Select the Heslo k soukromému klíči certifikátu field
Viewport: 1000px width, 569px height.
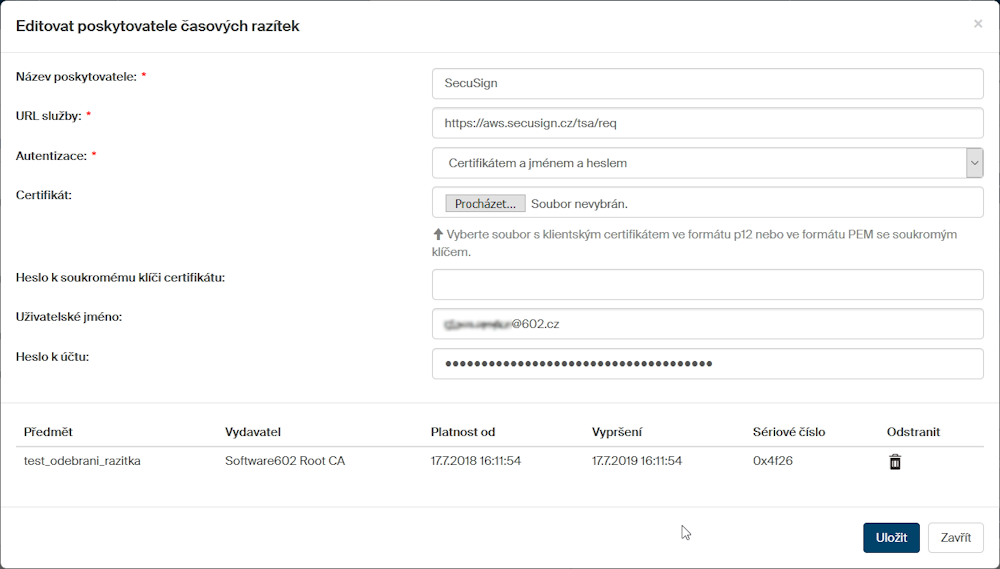(x=707, y=284)
